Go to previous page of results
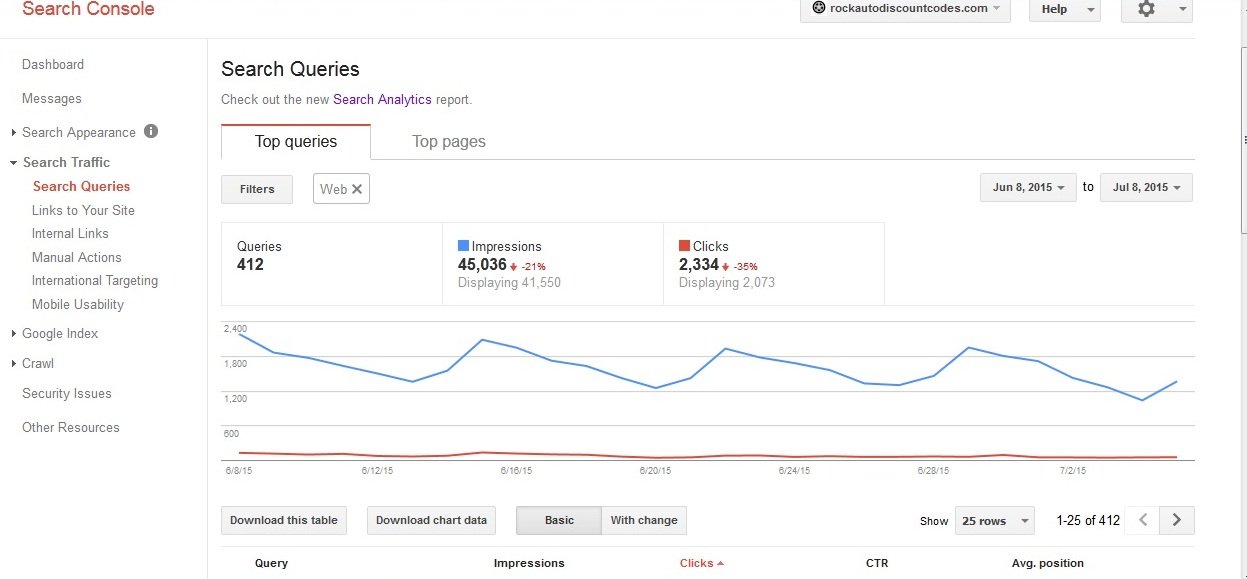1247x579 pixels. coord(1142,520)
